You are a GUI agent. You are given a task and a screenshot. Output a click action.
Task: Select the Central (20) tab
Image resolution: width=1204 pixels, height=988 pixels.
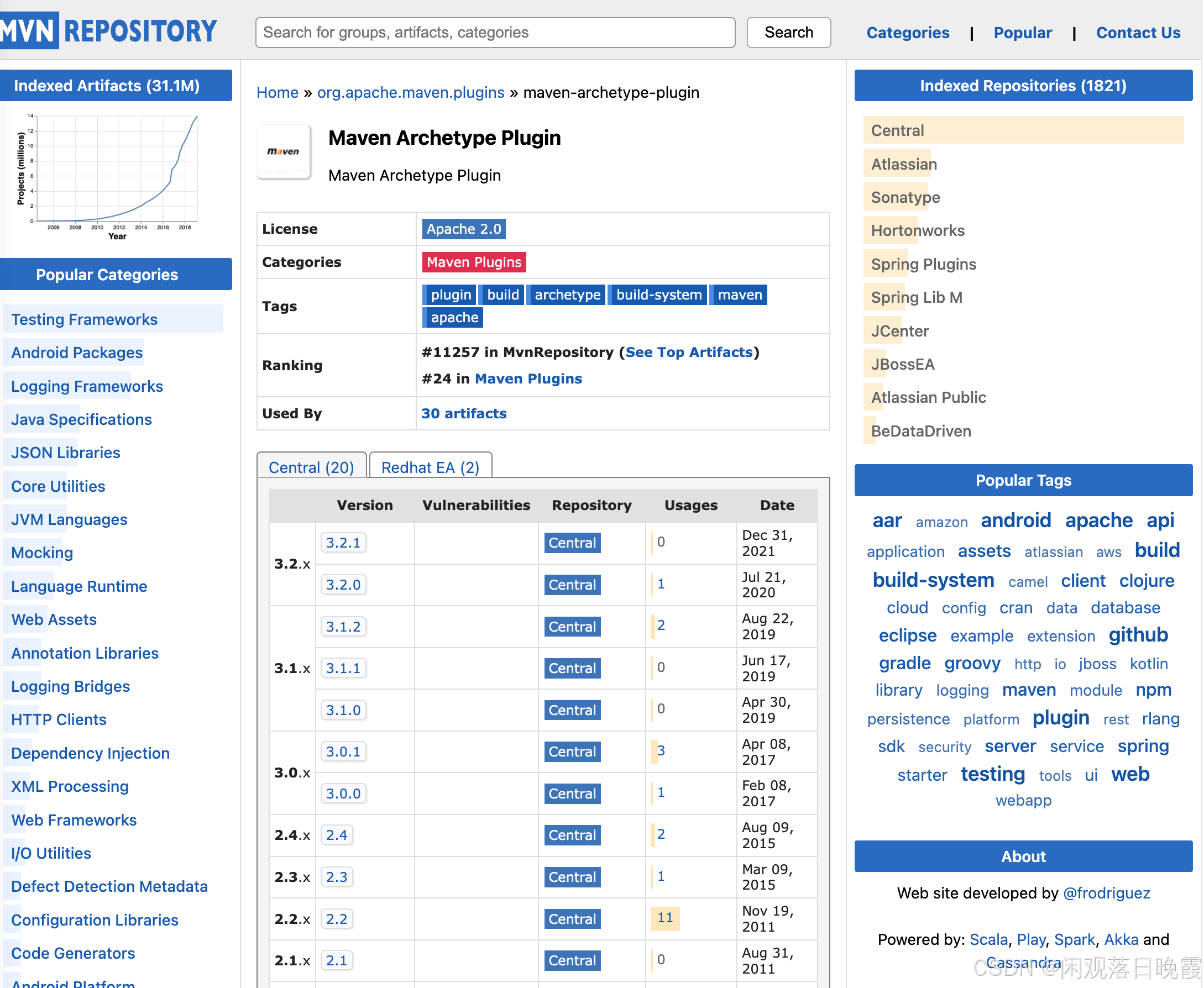(x=311, y=467)
